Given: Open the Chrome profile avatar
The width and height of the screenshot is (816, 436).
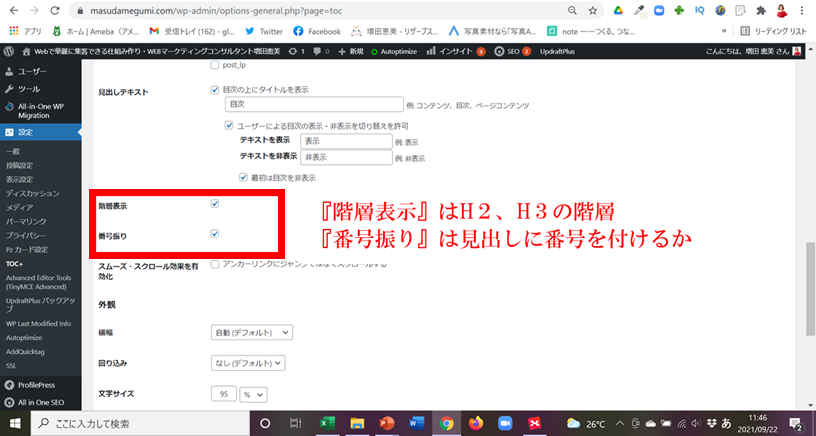Looking at the screenshot, I should tap(781, 10).
